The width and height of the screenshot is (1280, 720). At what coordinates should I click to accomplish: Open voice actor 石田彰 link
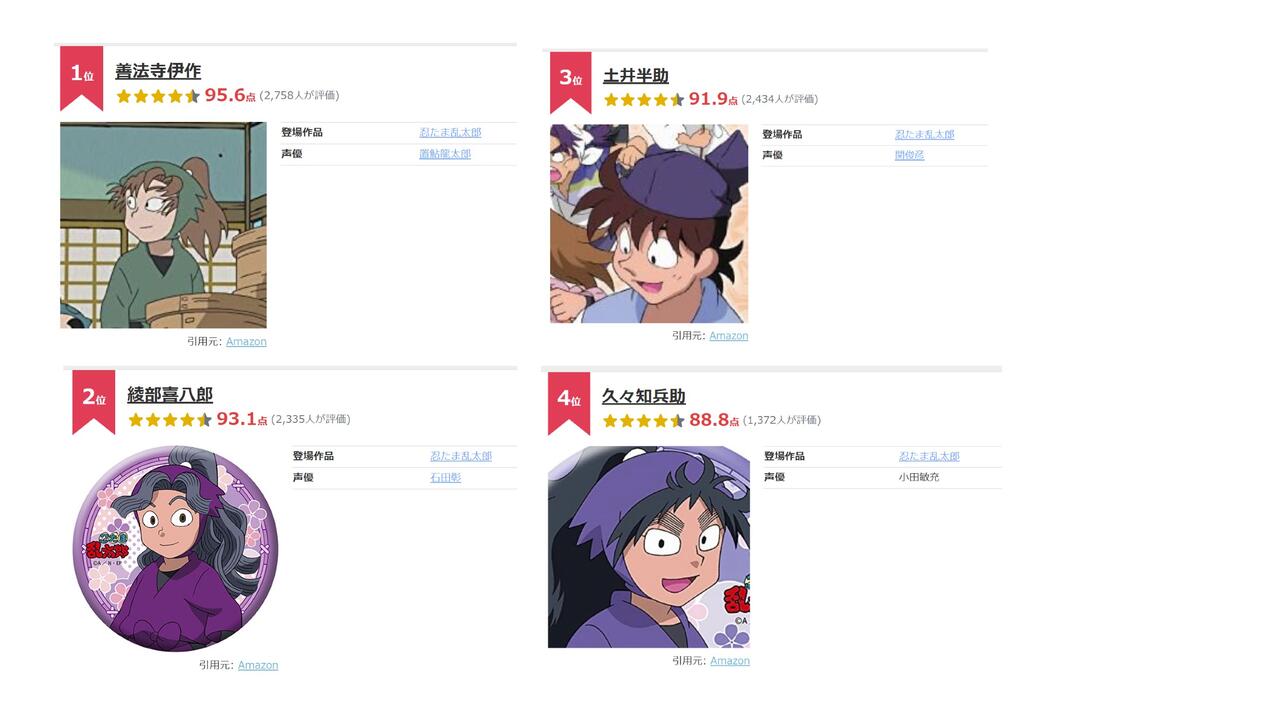point(446,478)
